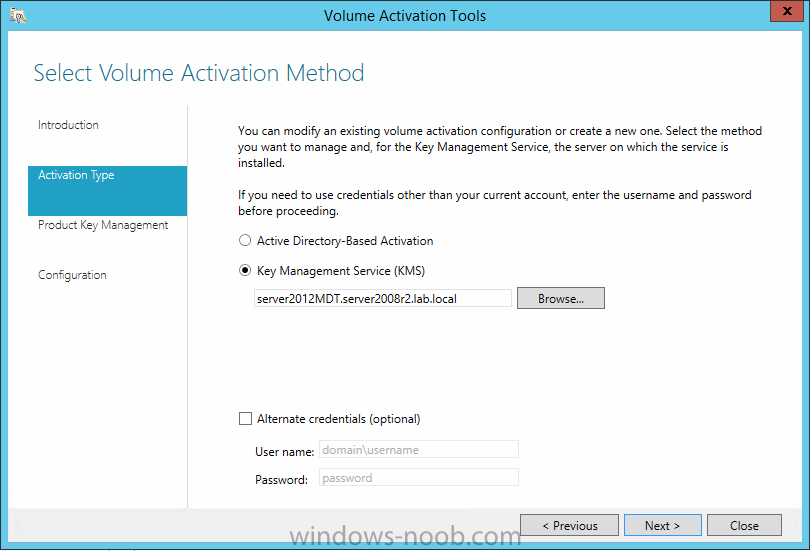Viewport: 810px width, 551px height.
Task: Click the Password field
Action: 419,477
